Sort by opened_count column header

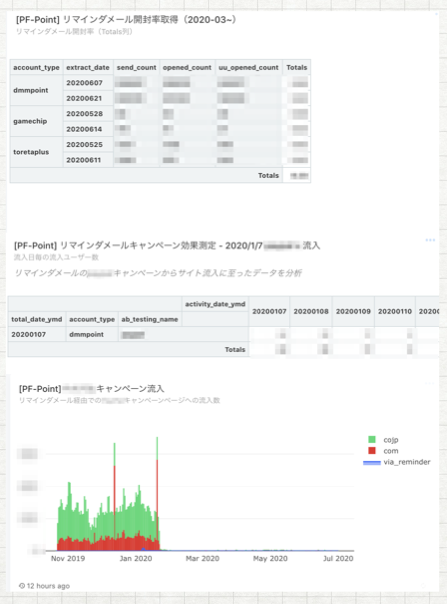point(187,67)
